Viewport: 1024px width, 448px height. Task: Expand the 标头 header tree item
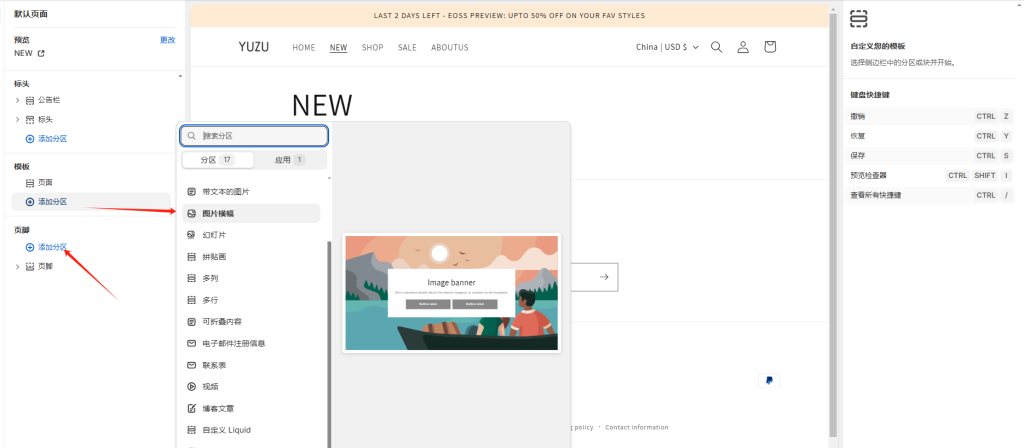point(17,119)
